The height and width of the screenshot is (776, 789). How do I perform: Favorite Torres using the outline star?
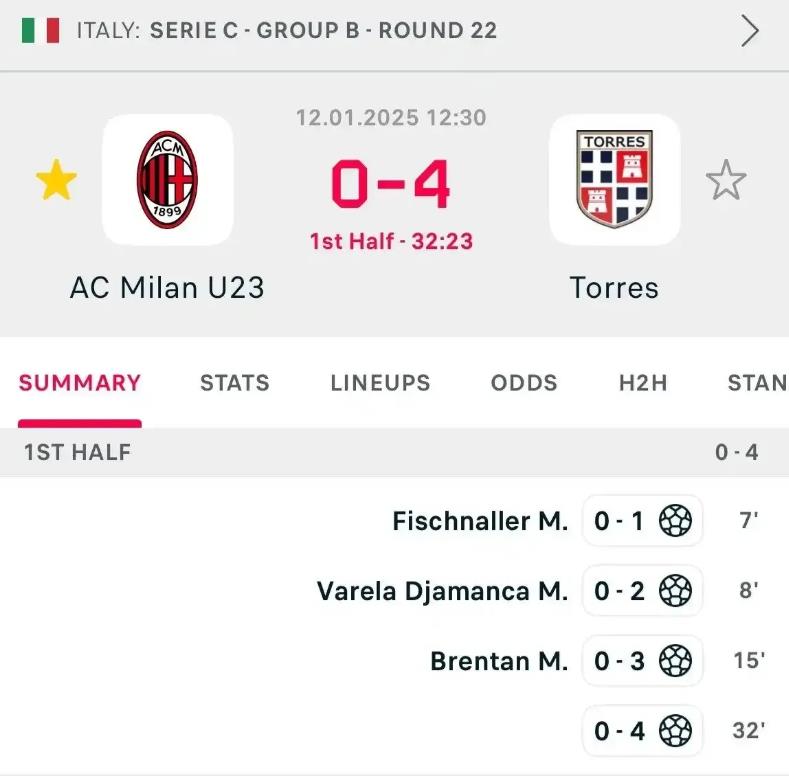point(726,180)
